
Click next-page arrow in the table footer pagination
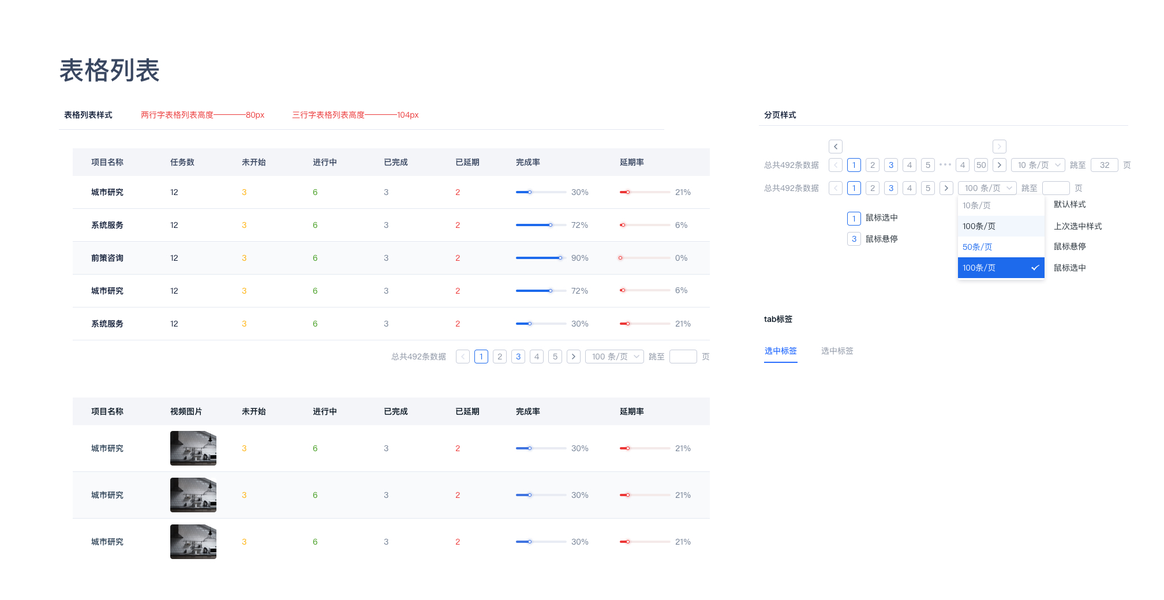coord(573,356)
